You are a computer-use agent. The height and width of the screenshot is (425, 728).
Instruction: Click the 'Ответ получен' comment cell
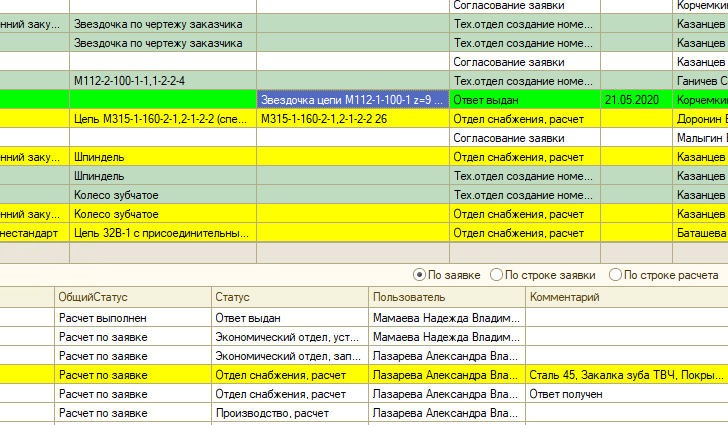627,394
